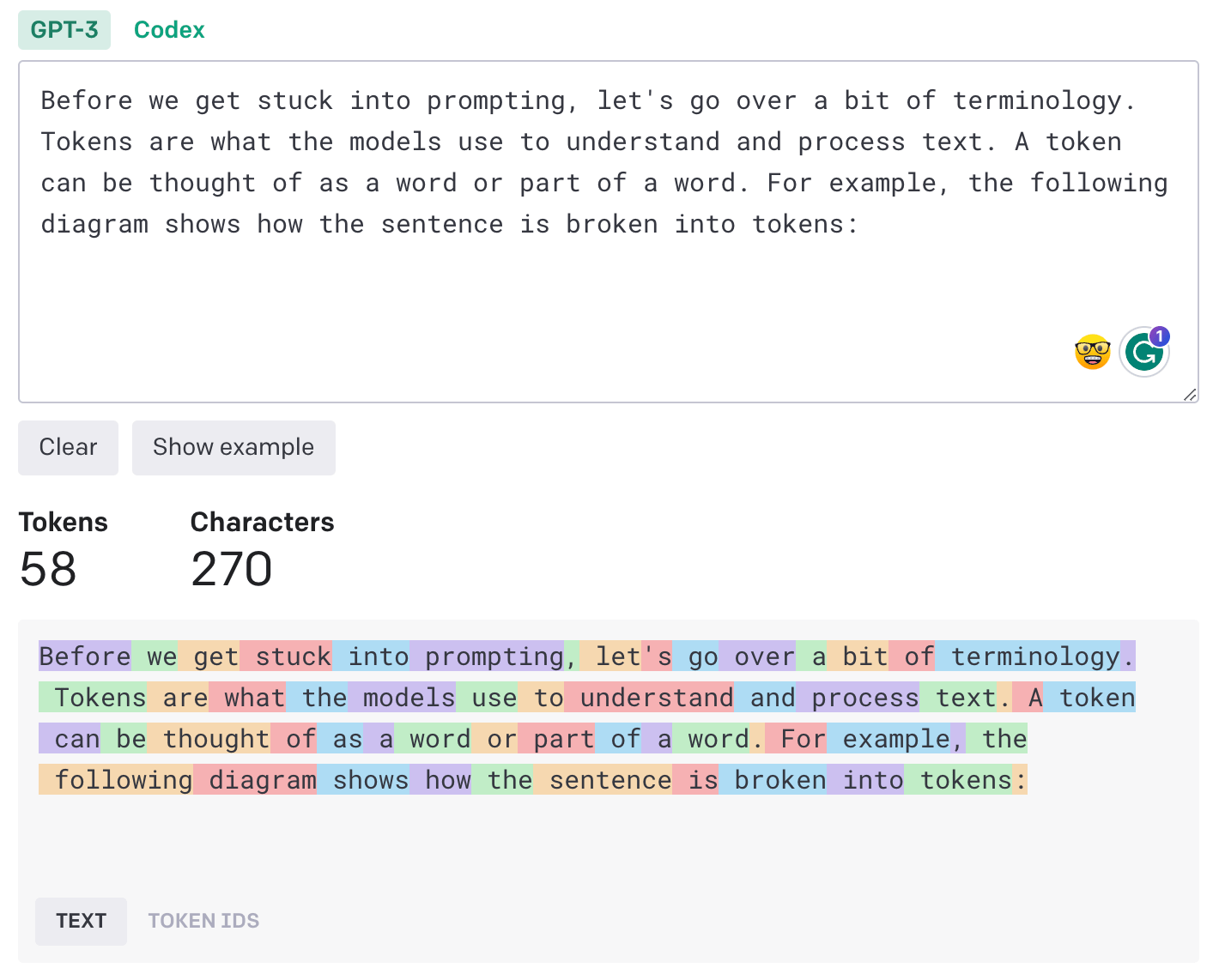Viewport: 1219px width, 980px height.
Task: Select the purple highlighted token 'Before'
Action: [84, 656]
